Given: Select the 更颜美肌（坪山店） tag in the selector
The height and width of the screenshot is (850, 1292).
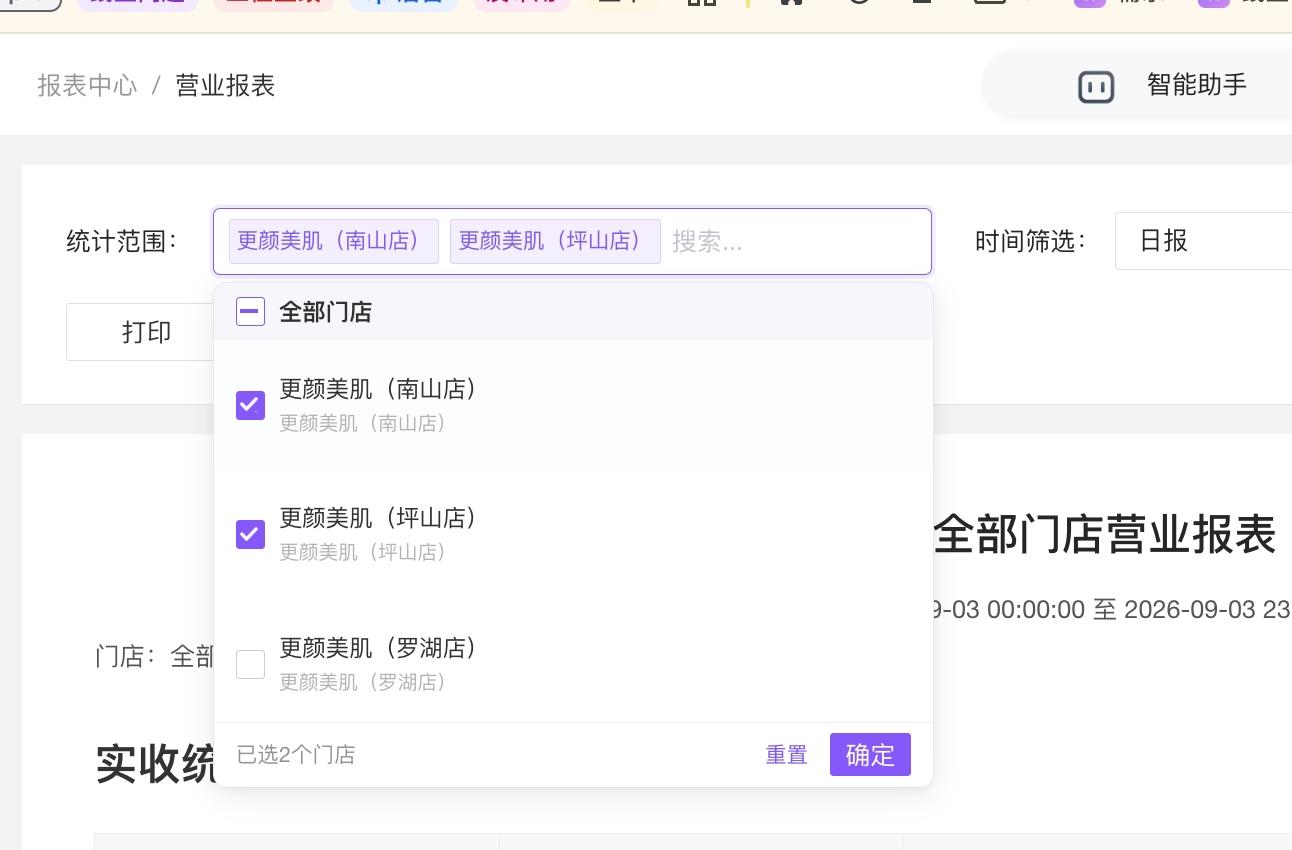Looking at the screenshot, I should click(x=555, y=241).
